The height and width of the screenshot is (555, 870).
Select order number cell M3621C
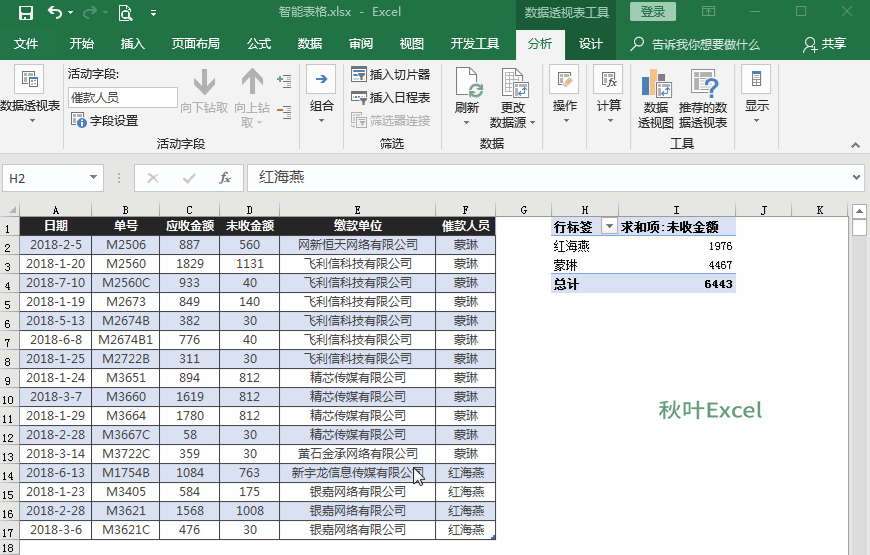[x=125, y=529]
